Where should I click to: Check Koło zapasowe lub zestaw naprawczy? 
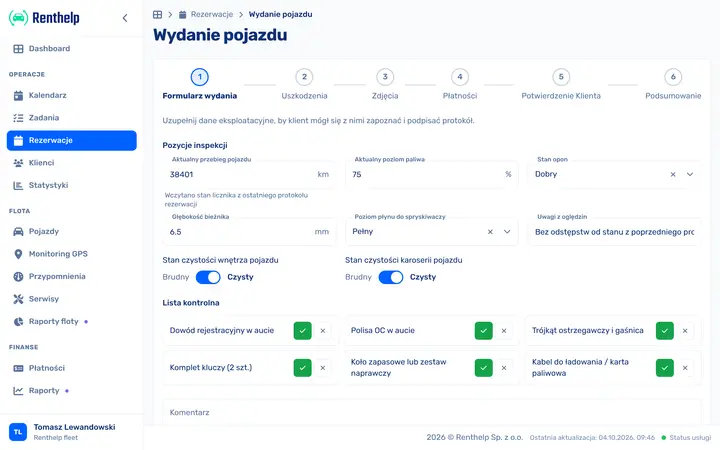point(484,368)
